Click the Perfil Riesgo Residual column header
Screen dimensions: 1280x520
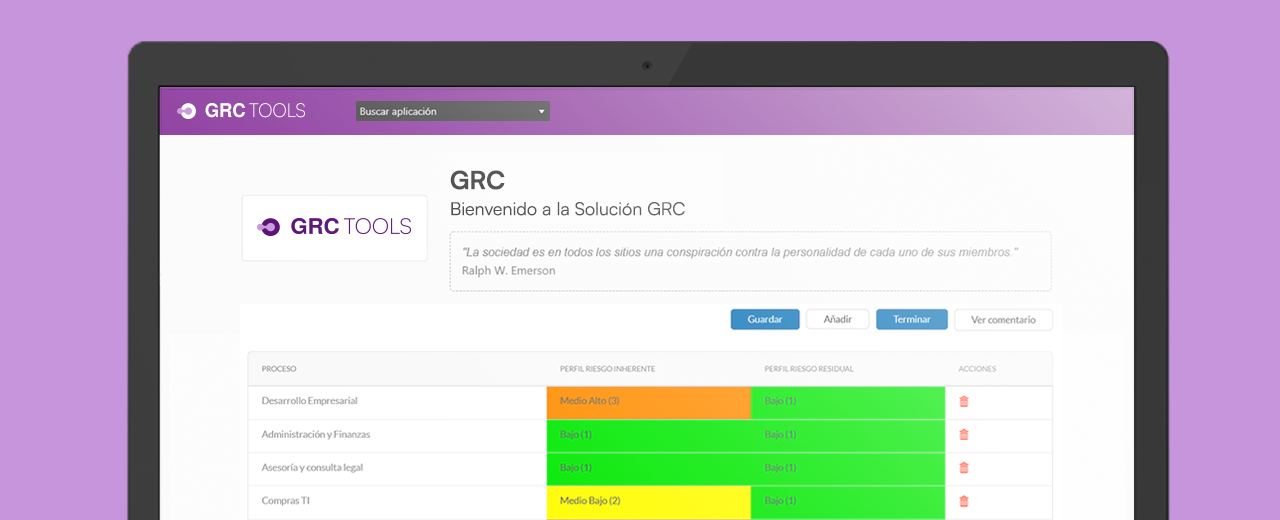[x=809, y=369]
